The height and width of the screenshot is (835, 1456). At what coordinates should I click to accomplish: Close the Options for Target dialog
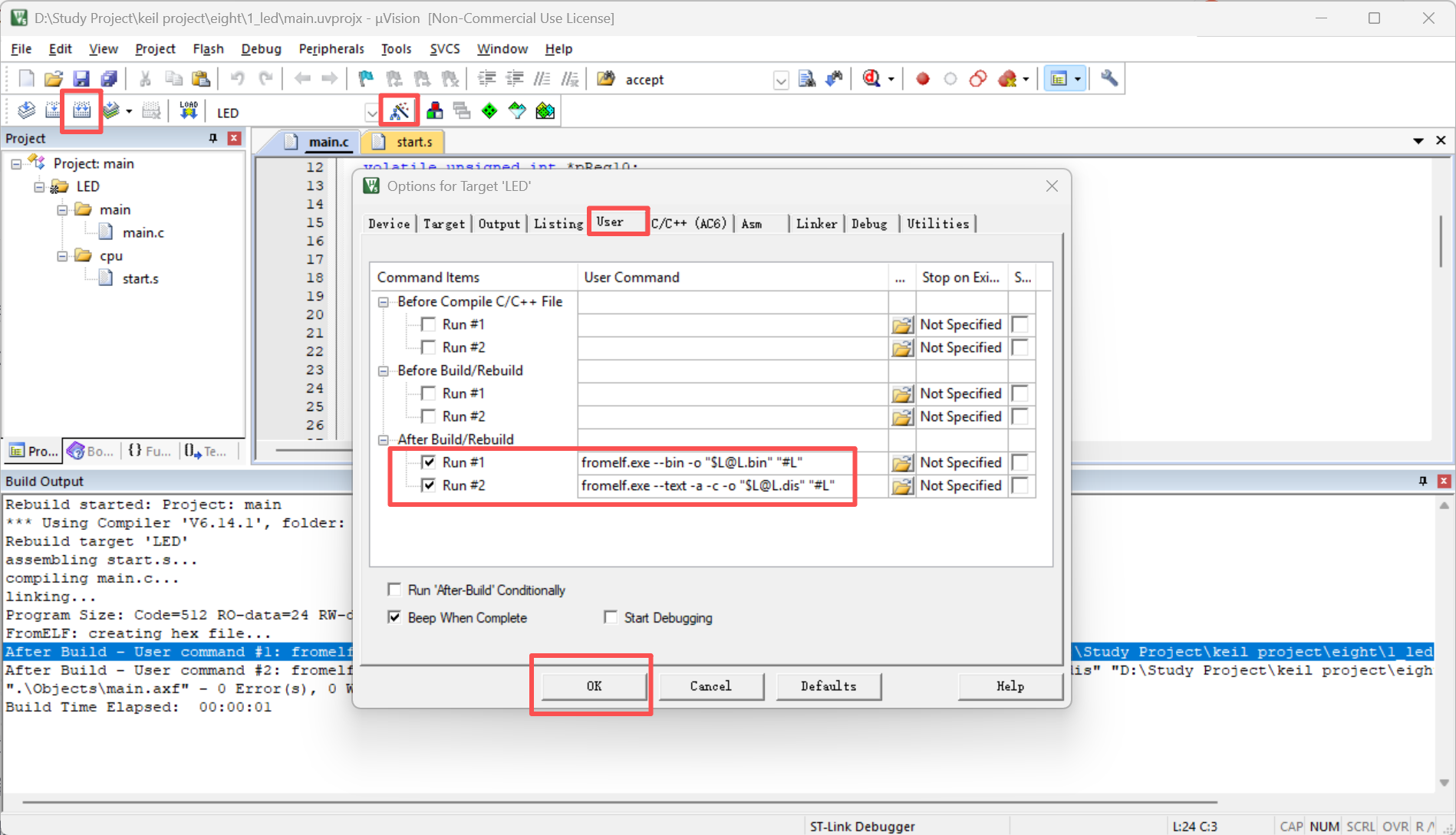(x=1052, y=186)
